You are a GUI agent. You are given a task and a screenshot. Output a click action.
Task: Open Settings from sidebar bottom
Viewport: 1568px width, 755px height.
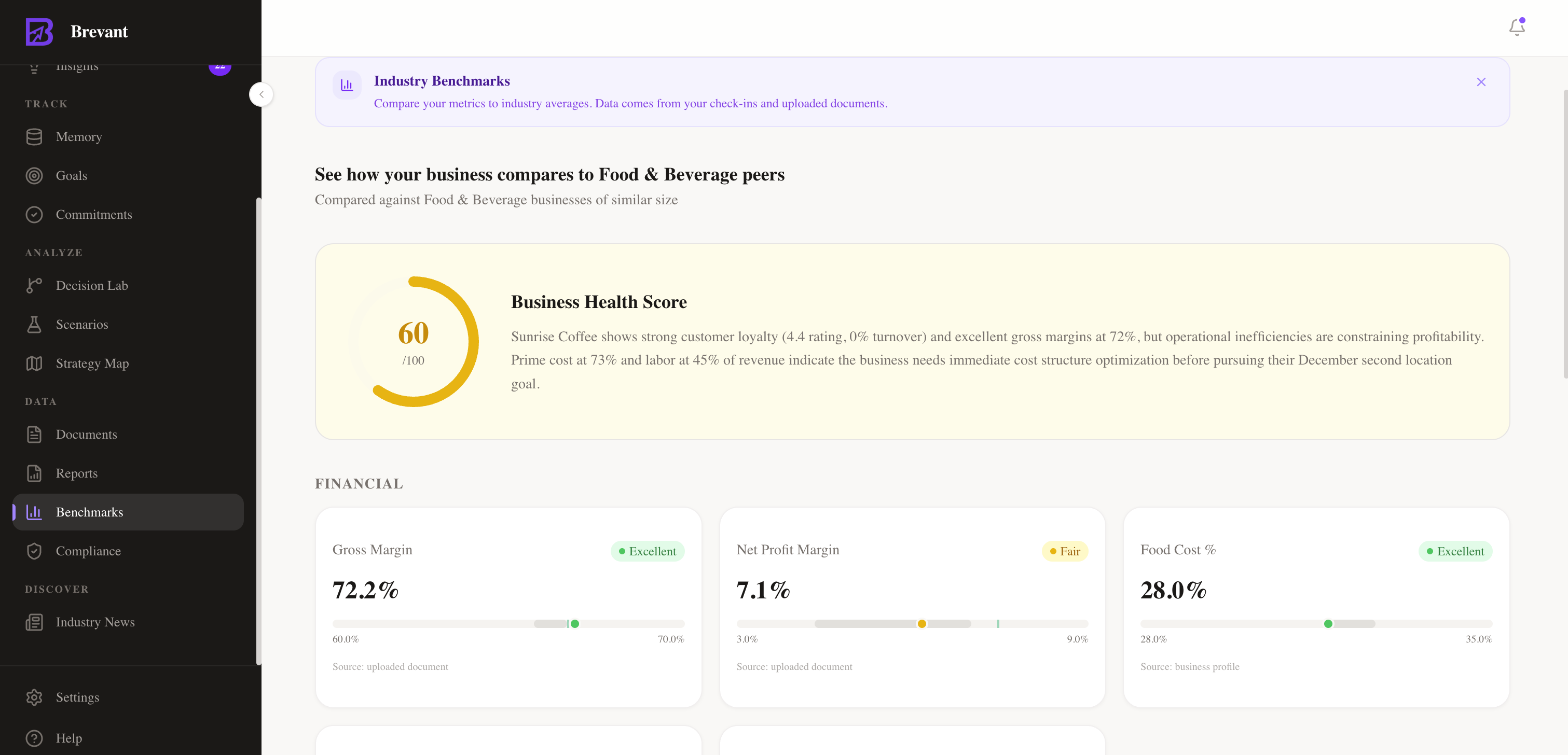[x=77, y=697]
